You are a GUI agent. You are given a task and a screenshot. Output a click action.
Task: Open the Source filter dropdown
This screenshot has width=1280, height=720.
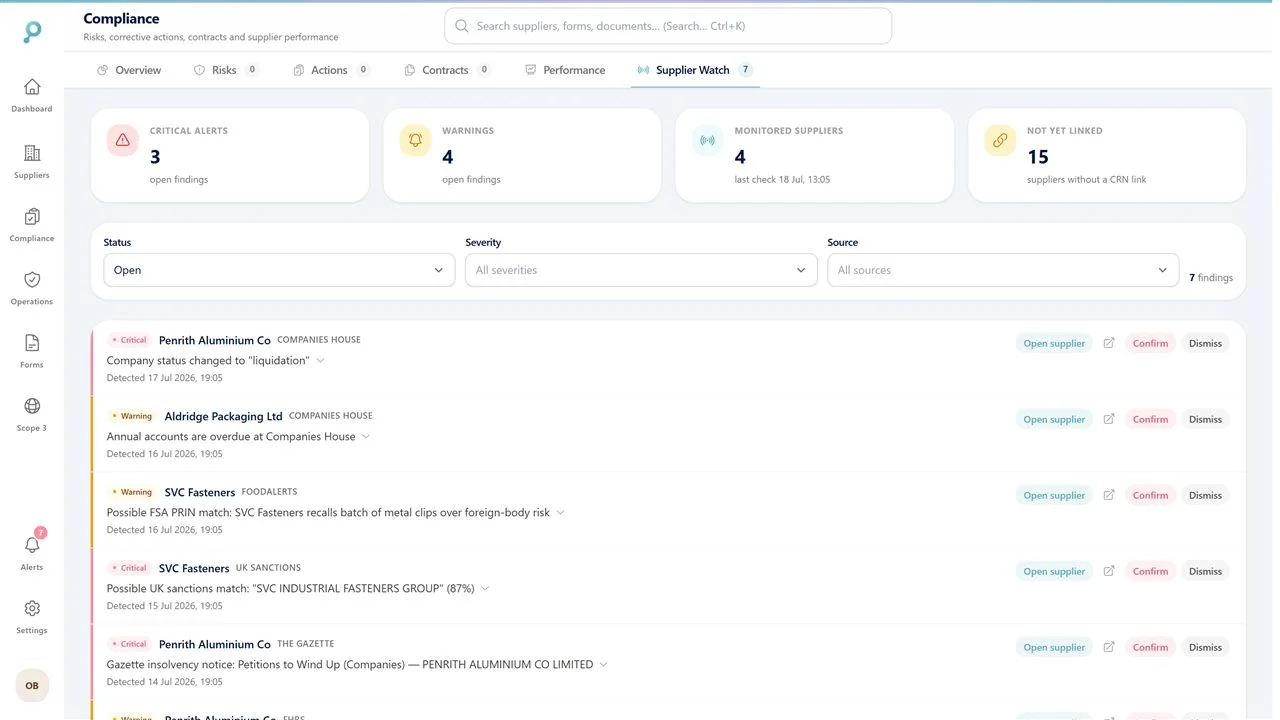(x=1003, y=270)
